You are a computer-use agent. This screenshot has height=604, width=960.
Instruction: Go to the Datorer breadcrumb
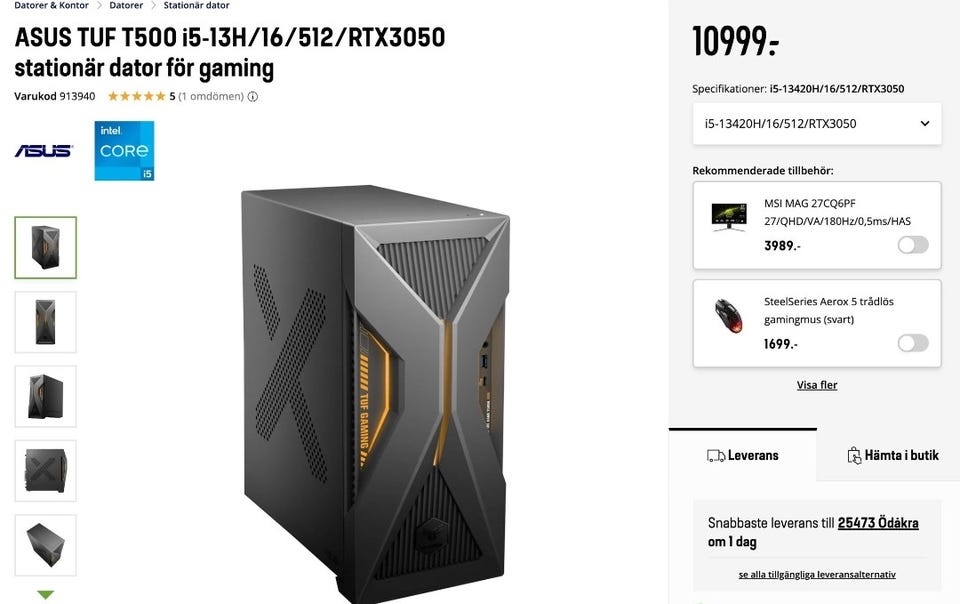point(126,5)
